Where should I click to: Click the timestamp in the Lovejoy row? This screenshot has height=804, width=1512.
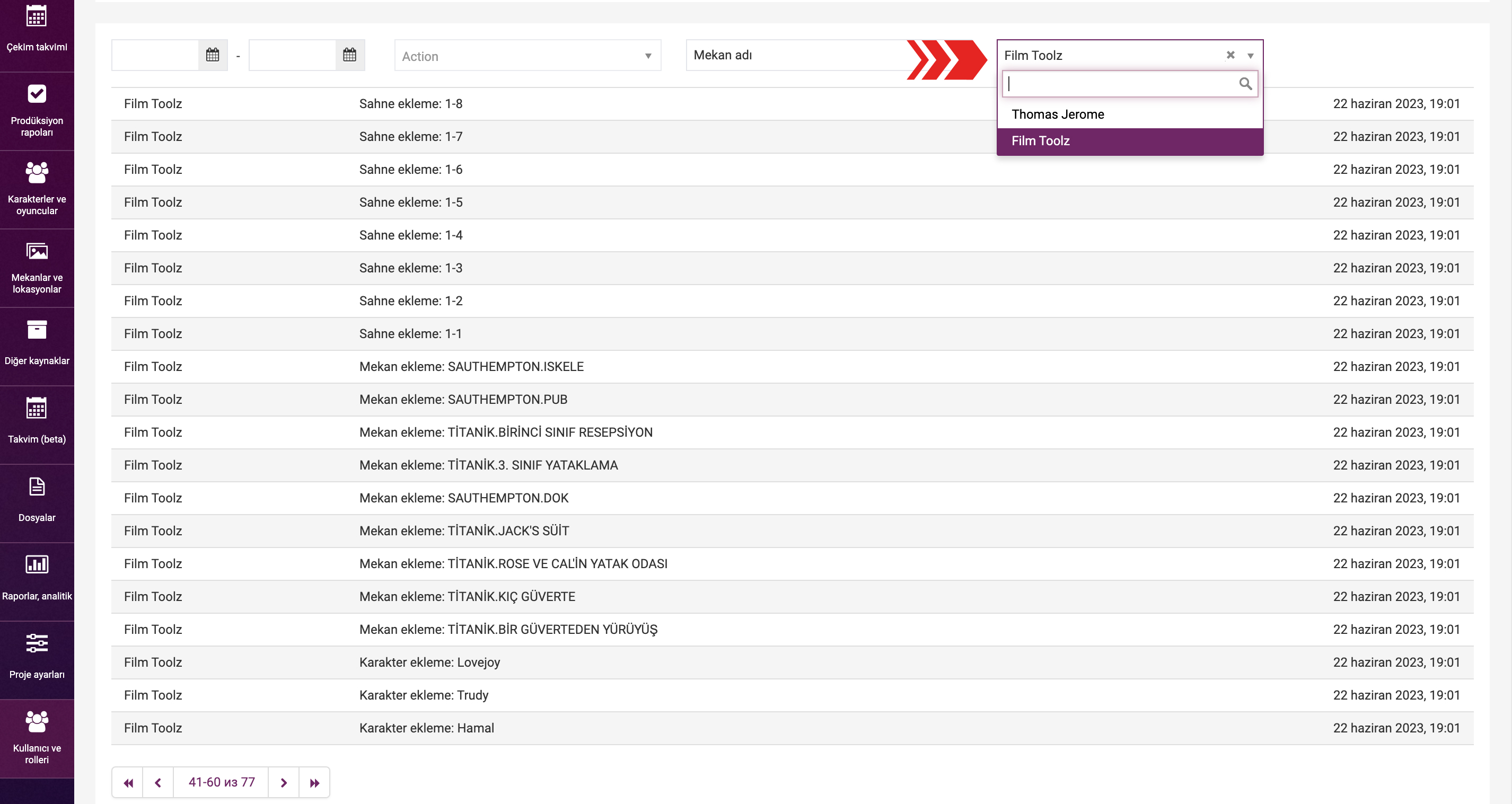tap(1396, 662)
